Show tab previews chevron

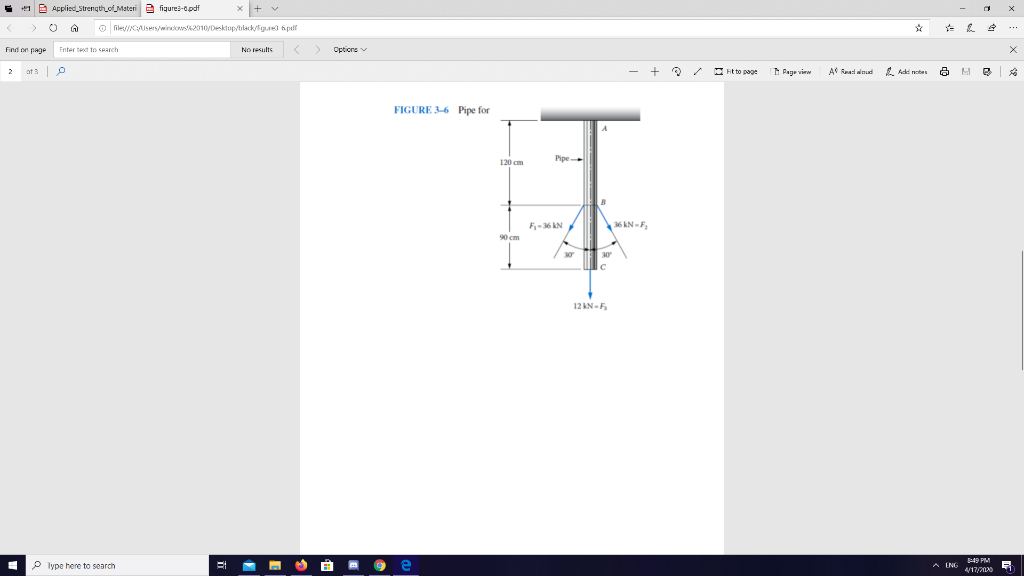click(x=274, y=8)
